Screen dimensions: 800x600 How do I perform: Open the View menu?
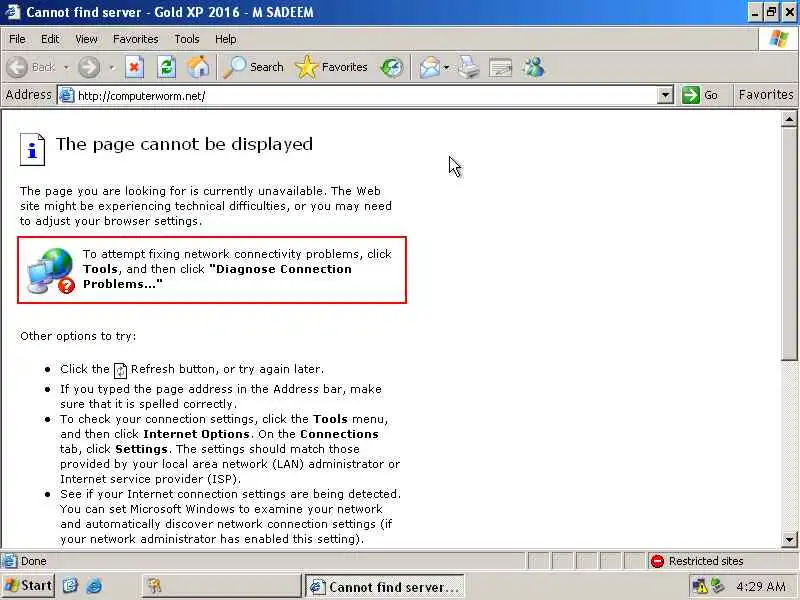tap(86, 39)
